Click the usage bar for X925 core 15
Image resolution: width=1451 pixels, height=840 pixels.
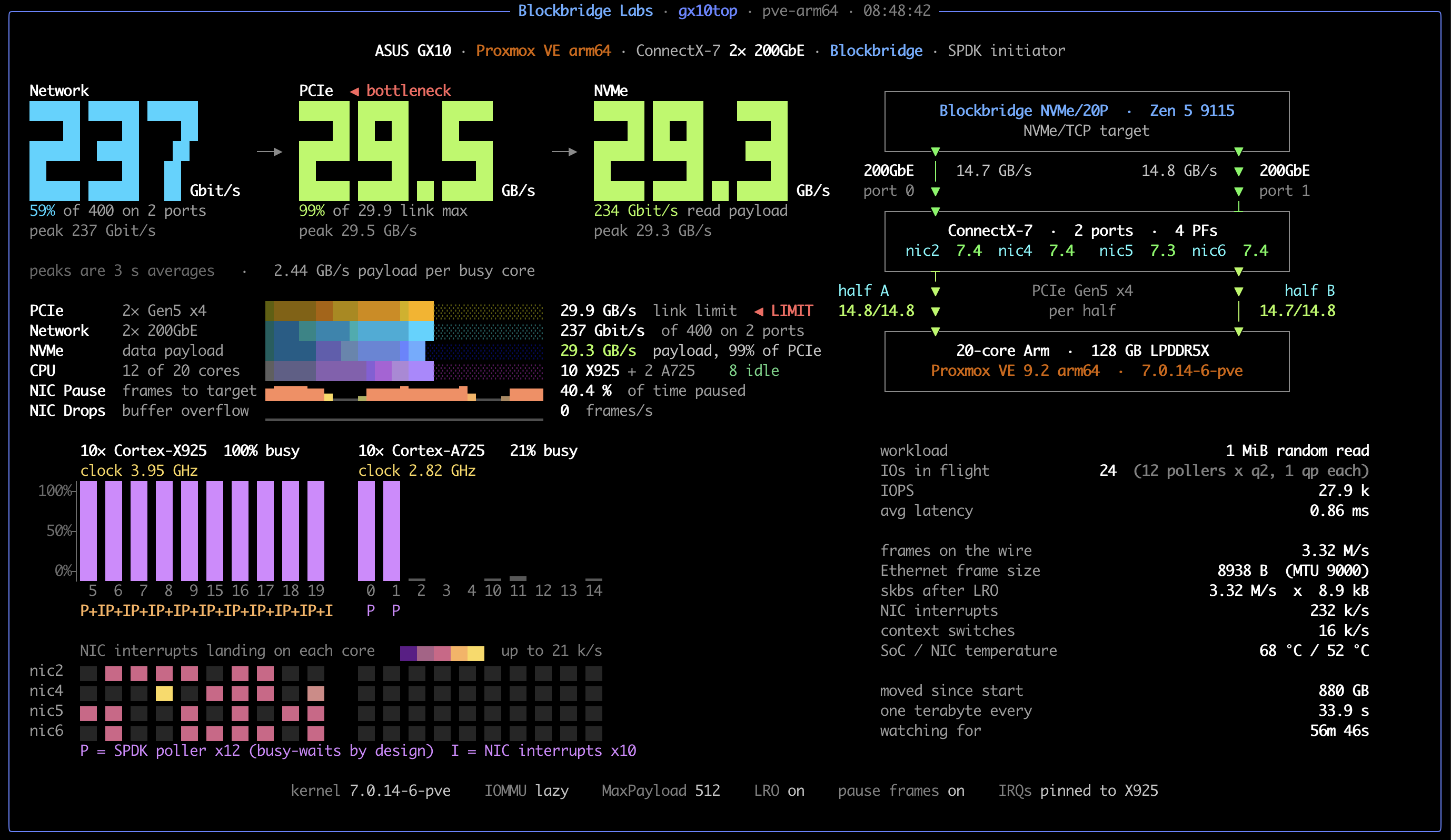click(x=215, y=531)
